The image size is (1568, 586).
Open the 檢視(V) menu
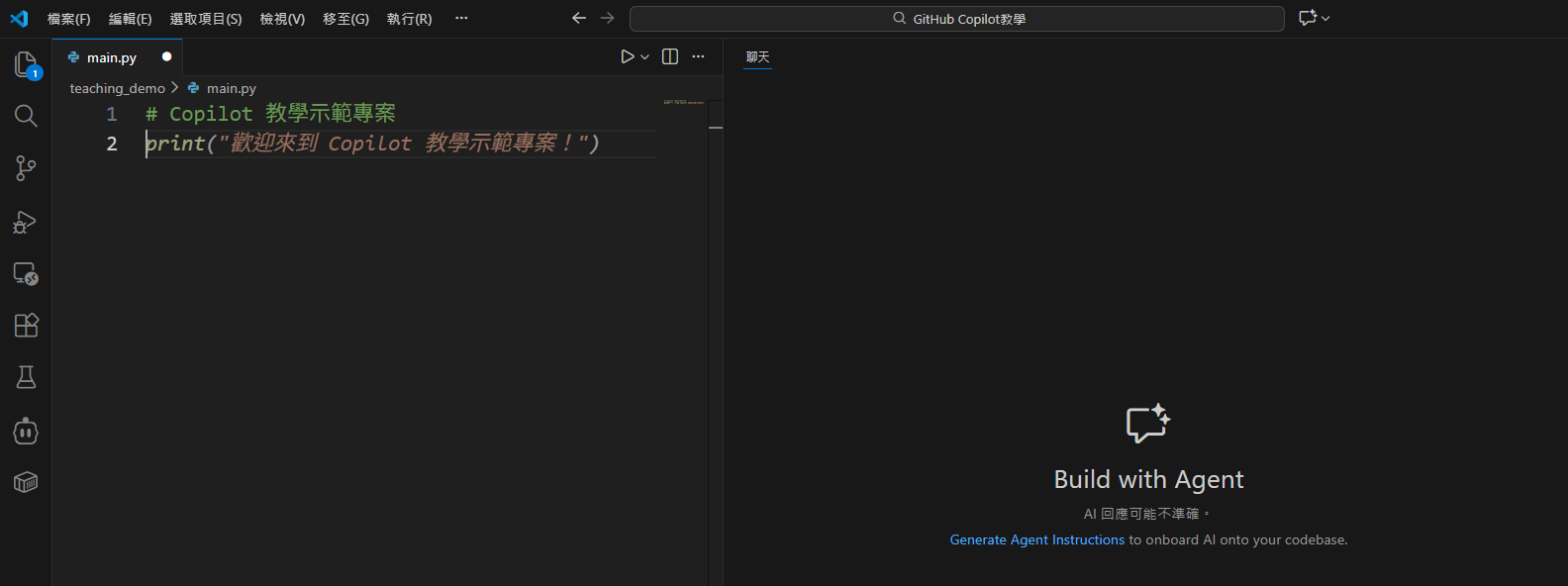[282, 19]
